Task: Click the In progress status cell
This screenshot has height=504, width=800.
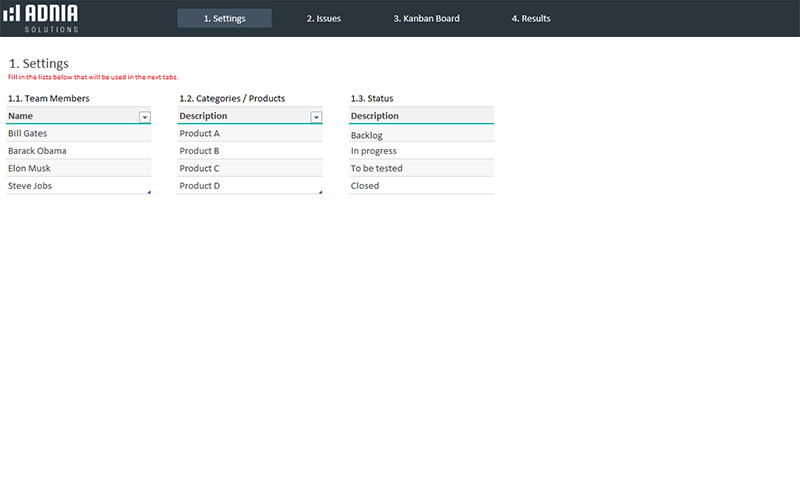Action: click(421, 151)
